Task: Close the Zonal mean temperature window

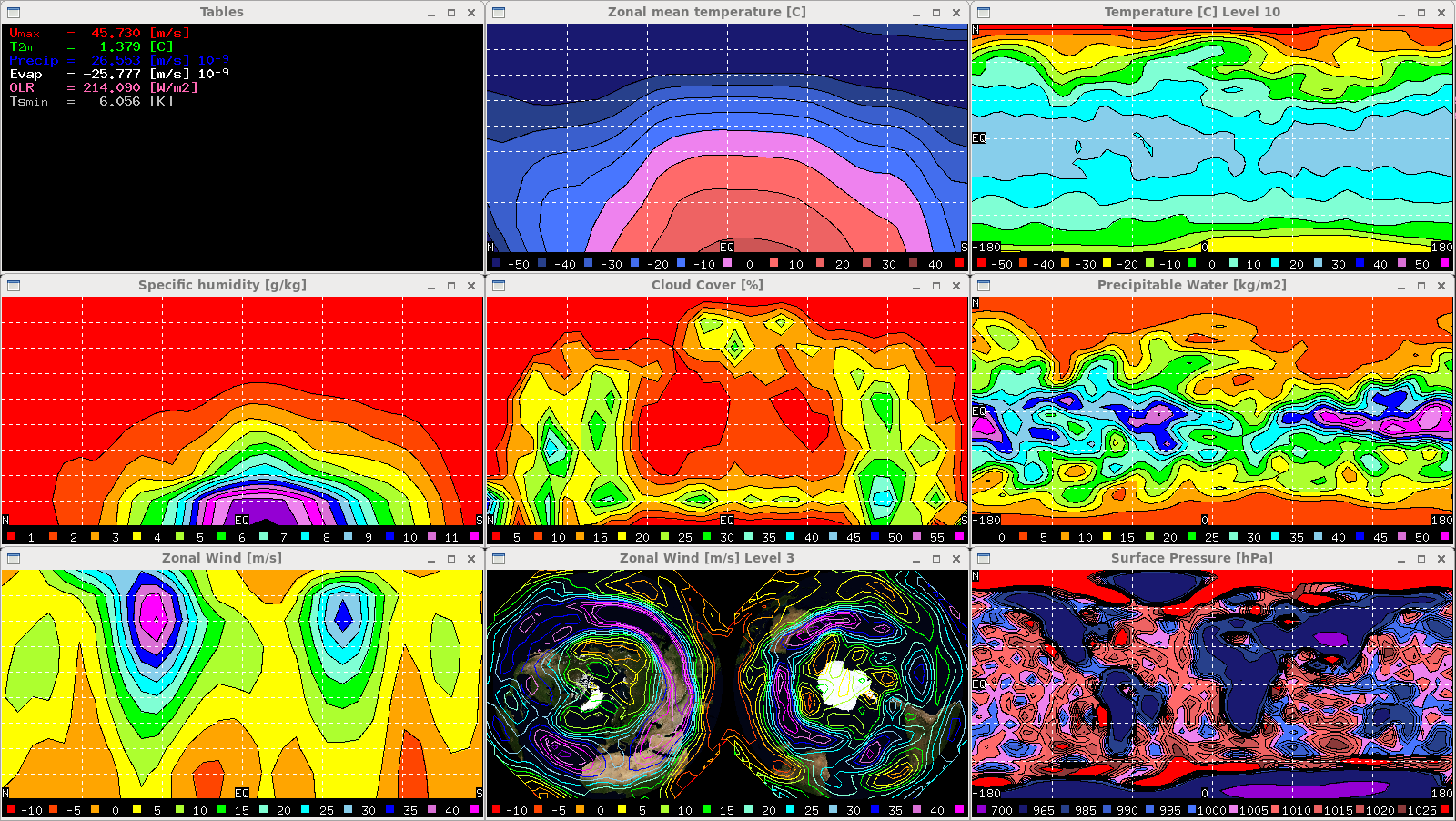Action: pyautogui.click(x=956, y=13)
